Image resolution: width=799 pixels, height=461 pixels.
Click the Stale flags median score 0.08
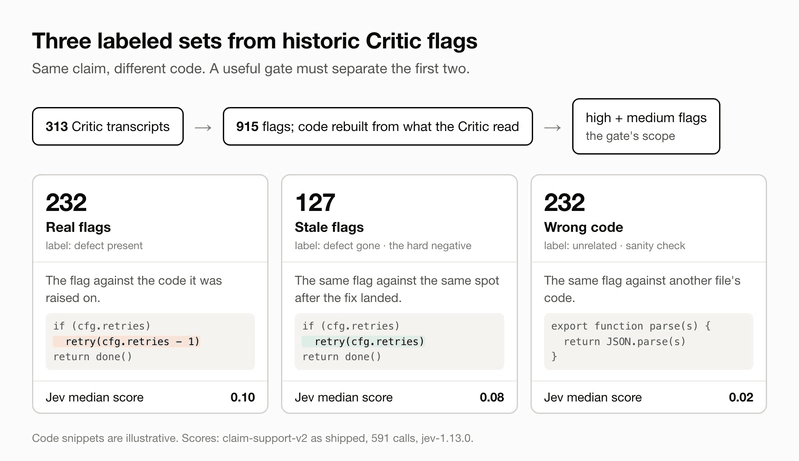pos(492,397)
